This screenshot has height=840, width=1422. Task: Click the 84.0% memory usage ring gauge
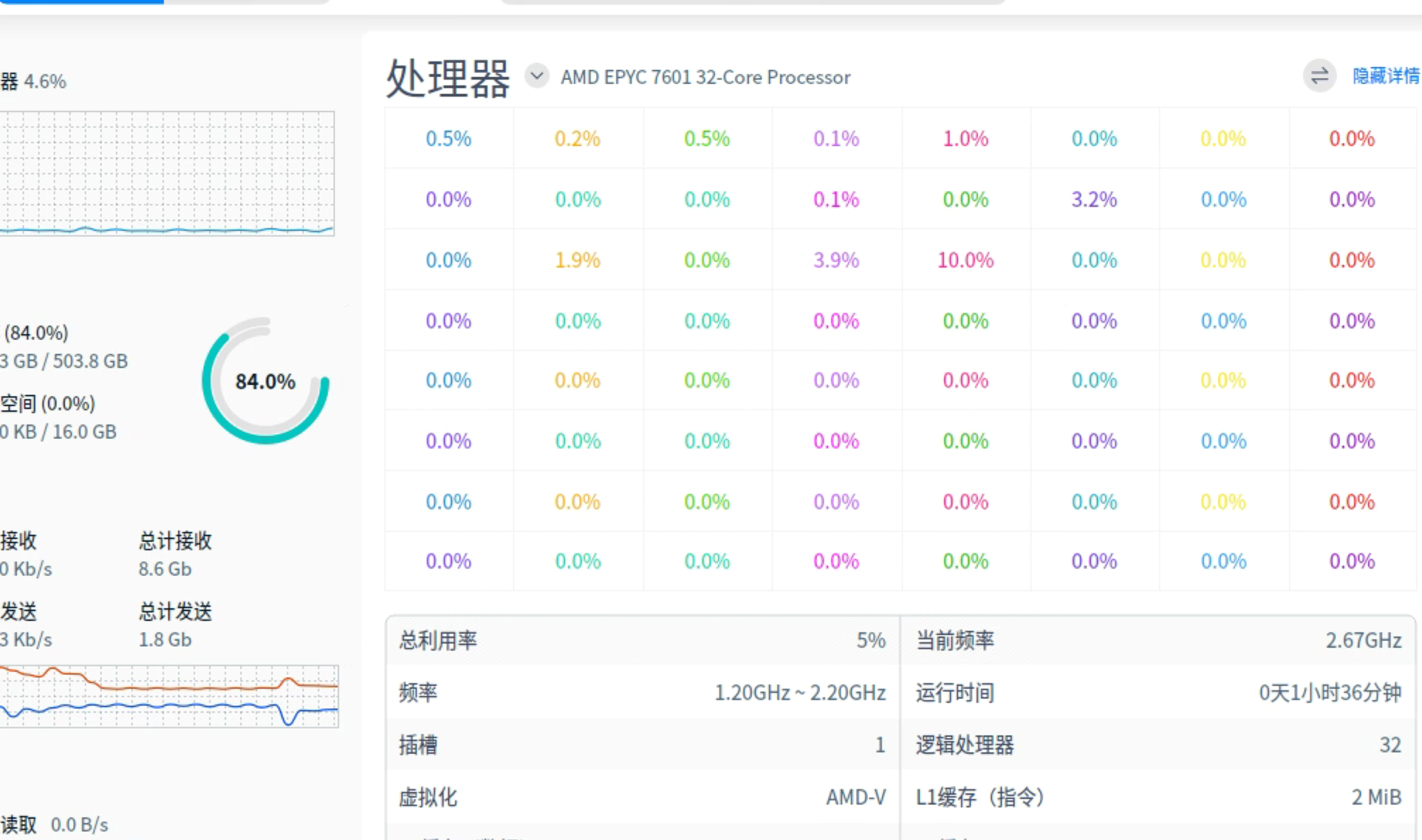click(x=265, y=381)
